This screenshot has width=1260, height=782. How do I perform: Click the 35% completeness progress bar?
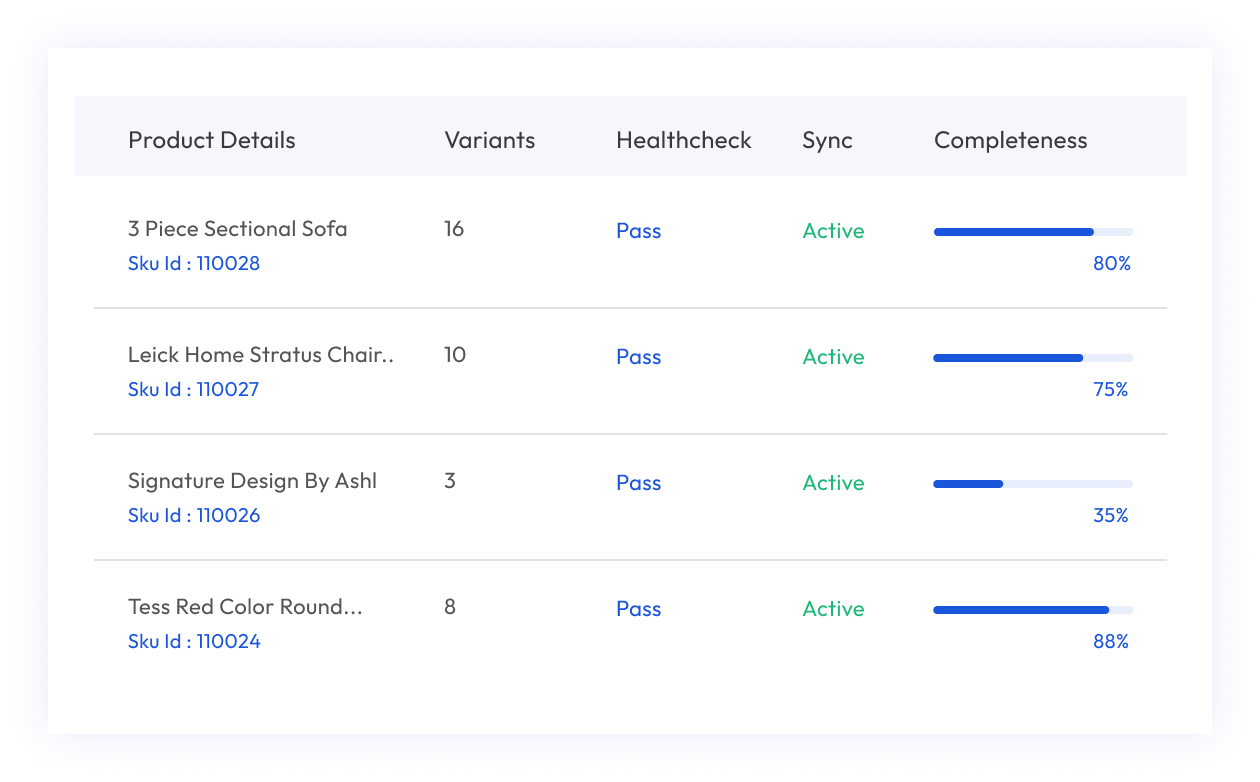(1032, 484)
